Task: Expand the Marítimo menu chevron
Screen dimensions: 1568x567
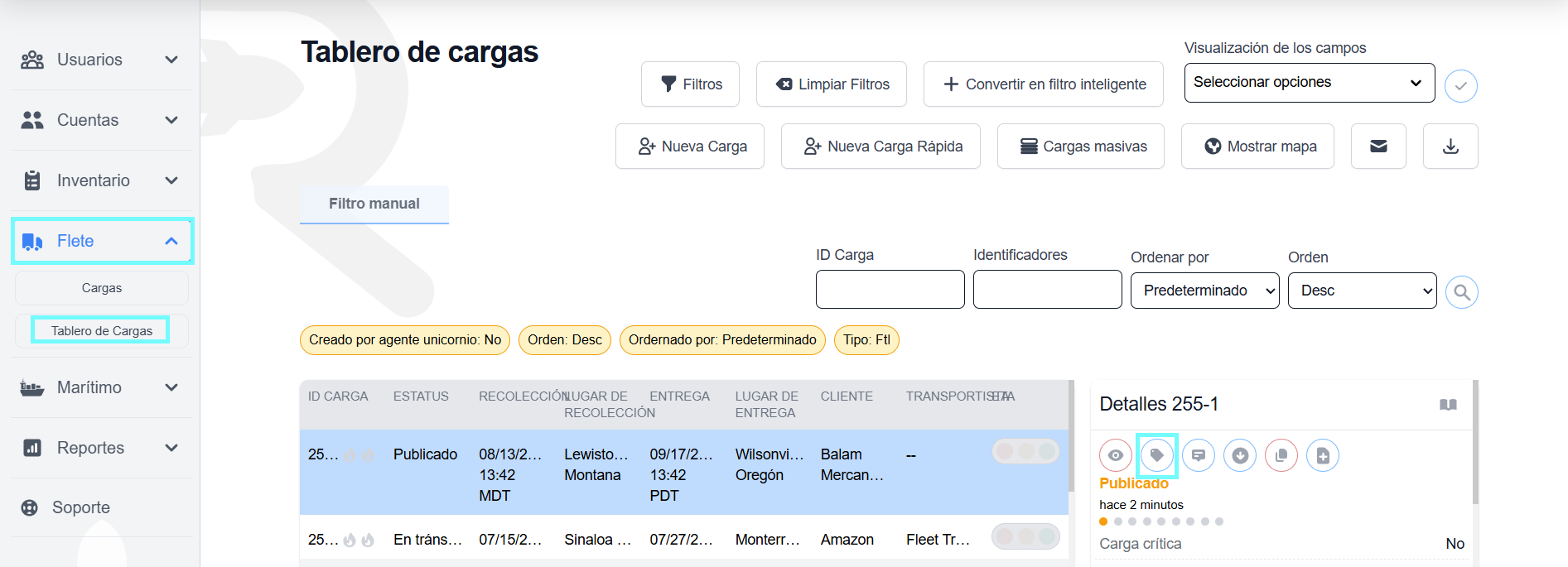Action: click(x=171, y=387)
